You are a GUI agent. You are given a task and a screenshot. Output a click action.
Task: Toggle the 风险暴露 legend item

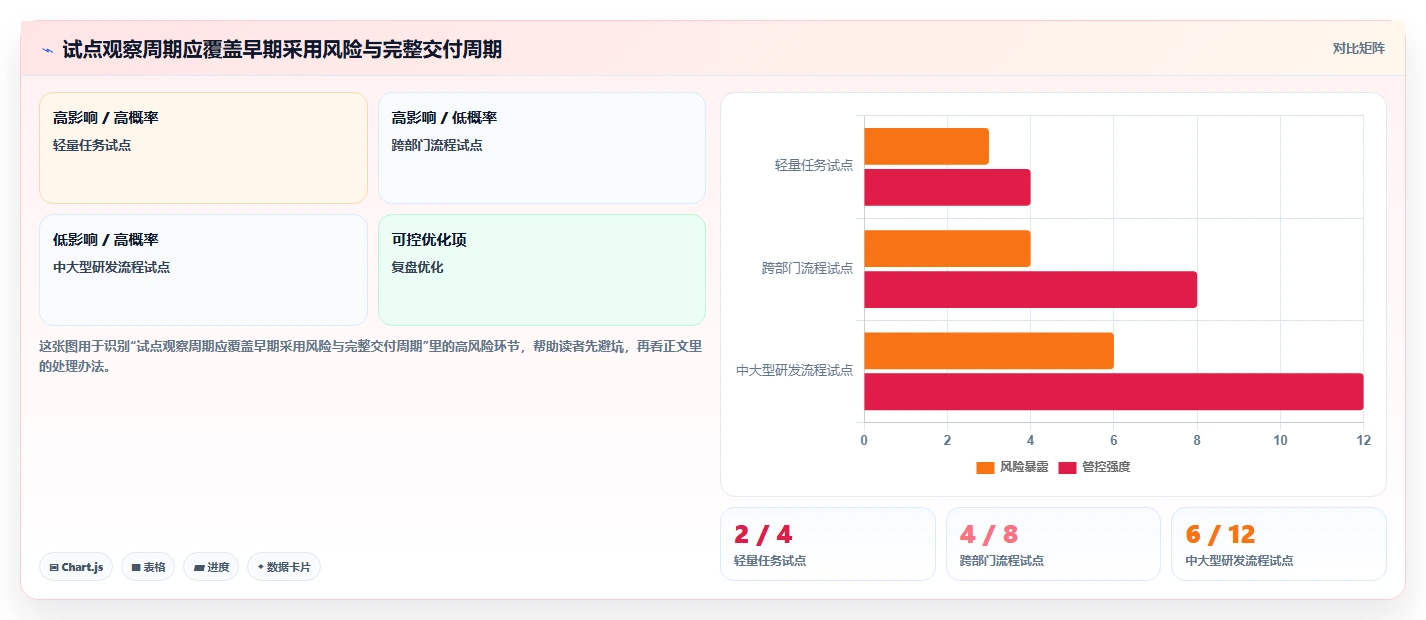[1012, 467]
